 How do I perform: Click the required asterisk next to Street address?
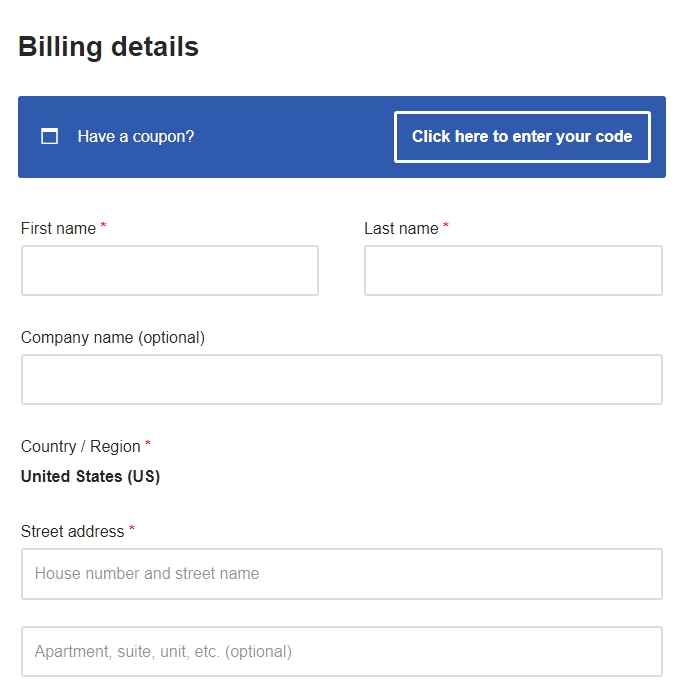coord(132,528)
